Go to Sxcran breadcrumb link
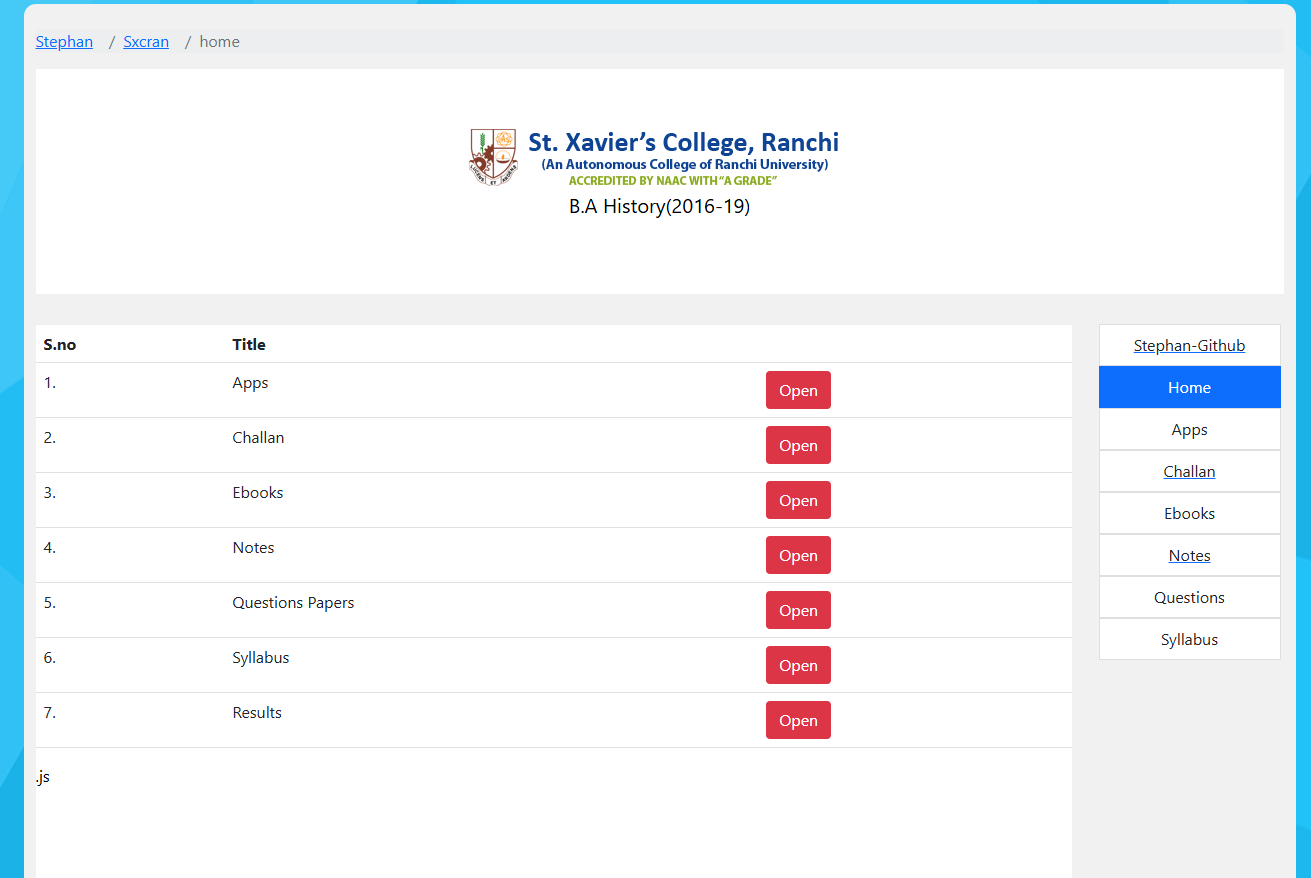Image resolution: width=1311 pixels, height=878 pixels. coord(146,42)
